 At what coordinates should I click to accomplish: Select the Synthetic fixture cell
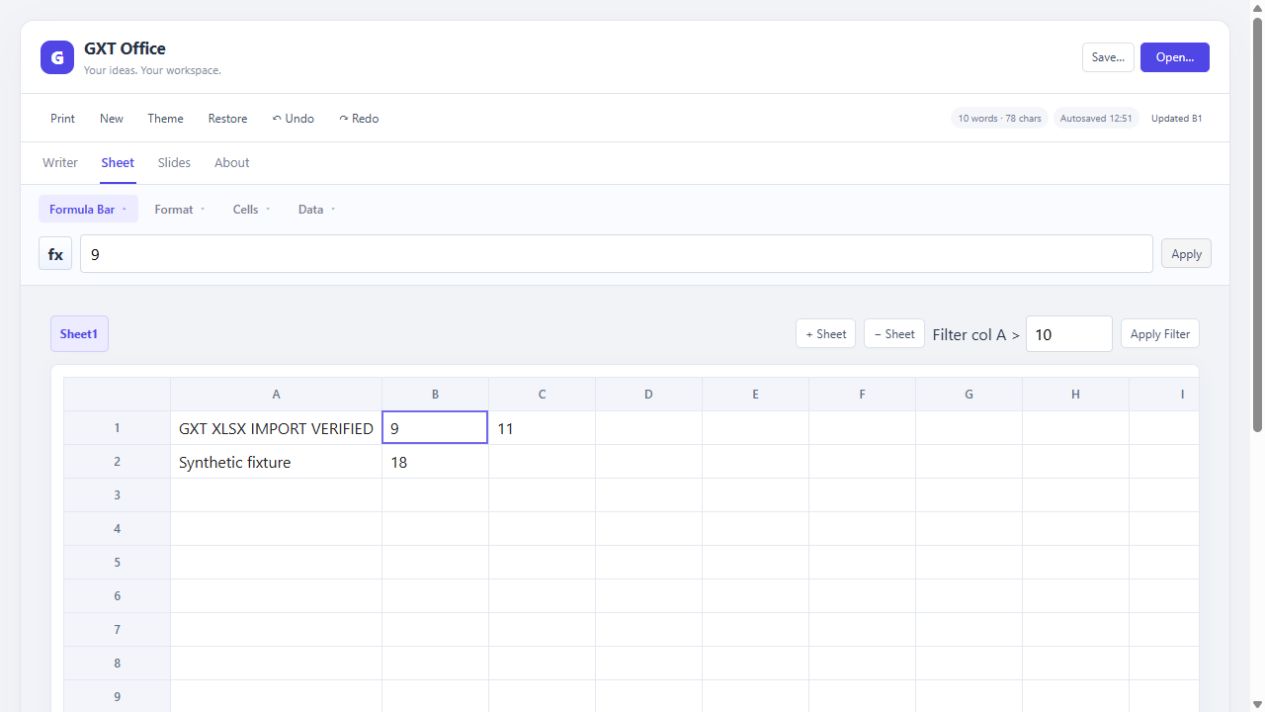(276, 462)
